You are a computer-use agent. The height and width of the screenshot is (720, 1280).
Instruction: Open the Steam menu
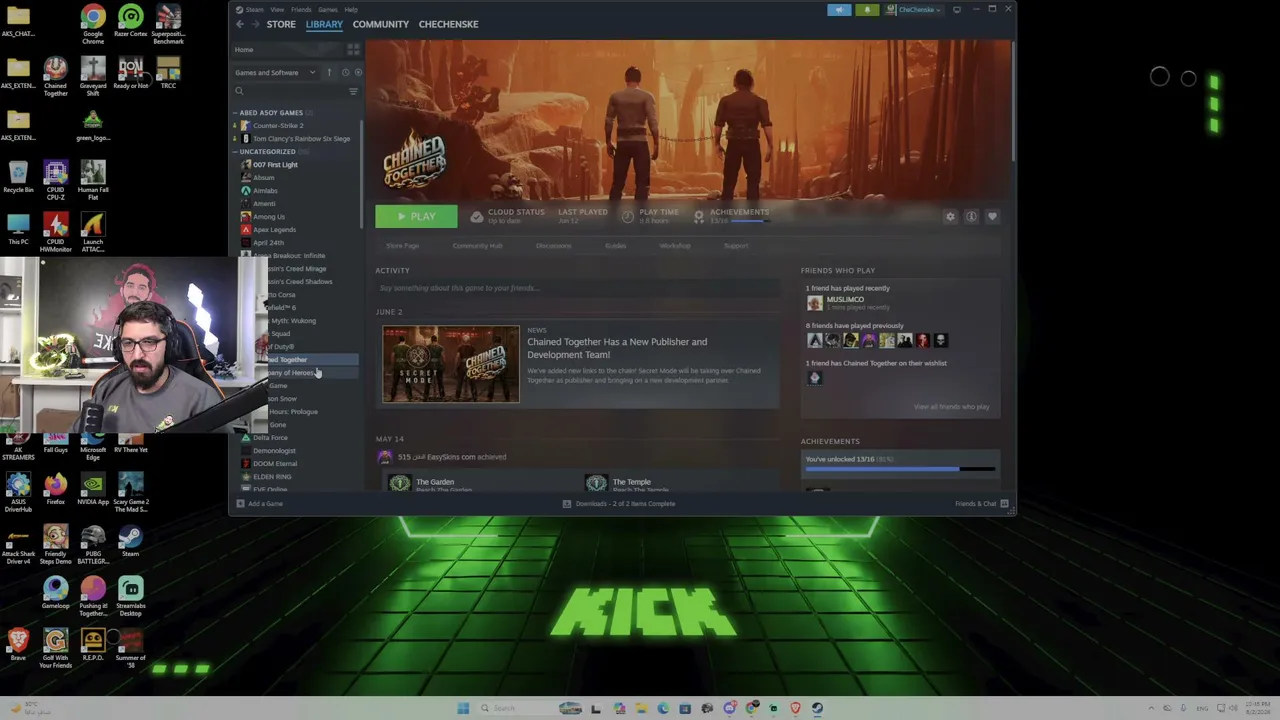pos(254,10)
